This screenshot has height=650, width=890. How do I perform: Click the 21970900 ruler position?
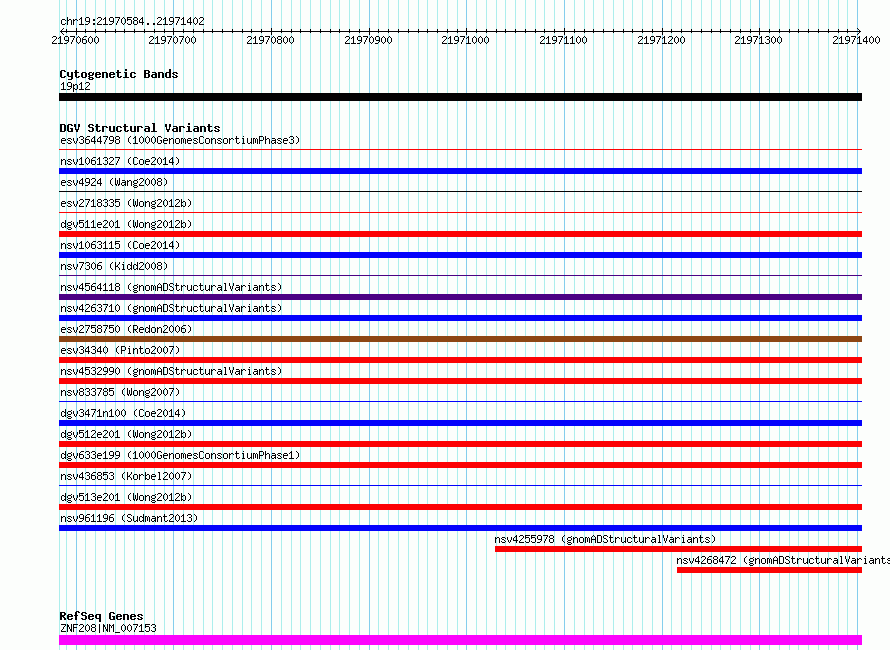[368, 40]
